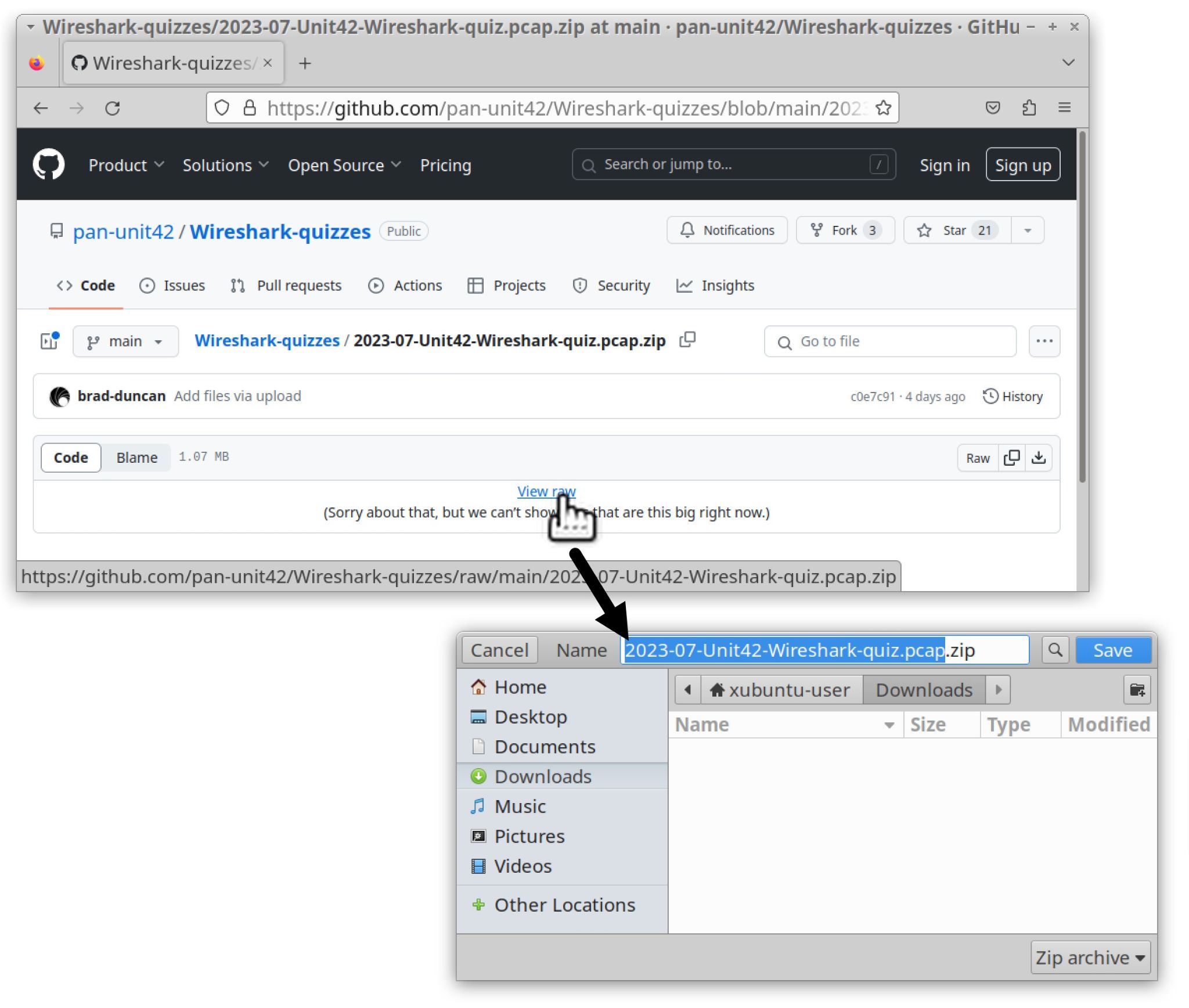Open the Firefox extensions icon
The height and width of the screenshot is (1008, 1189).
click(x=1029, y=107)
